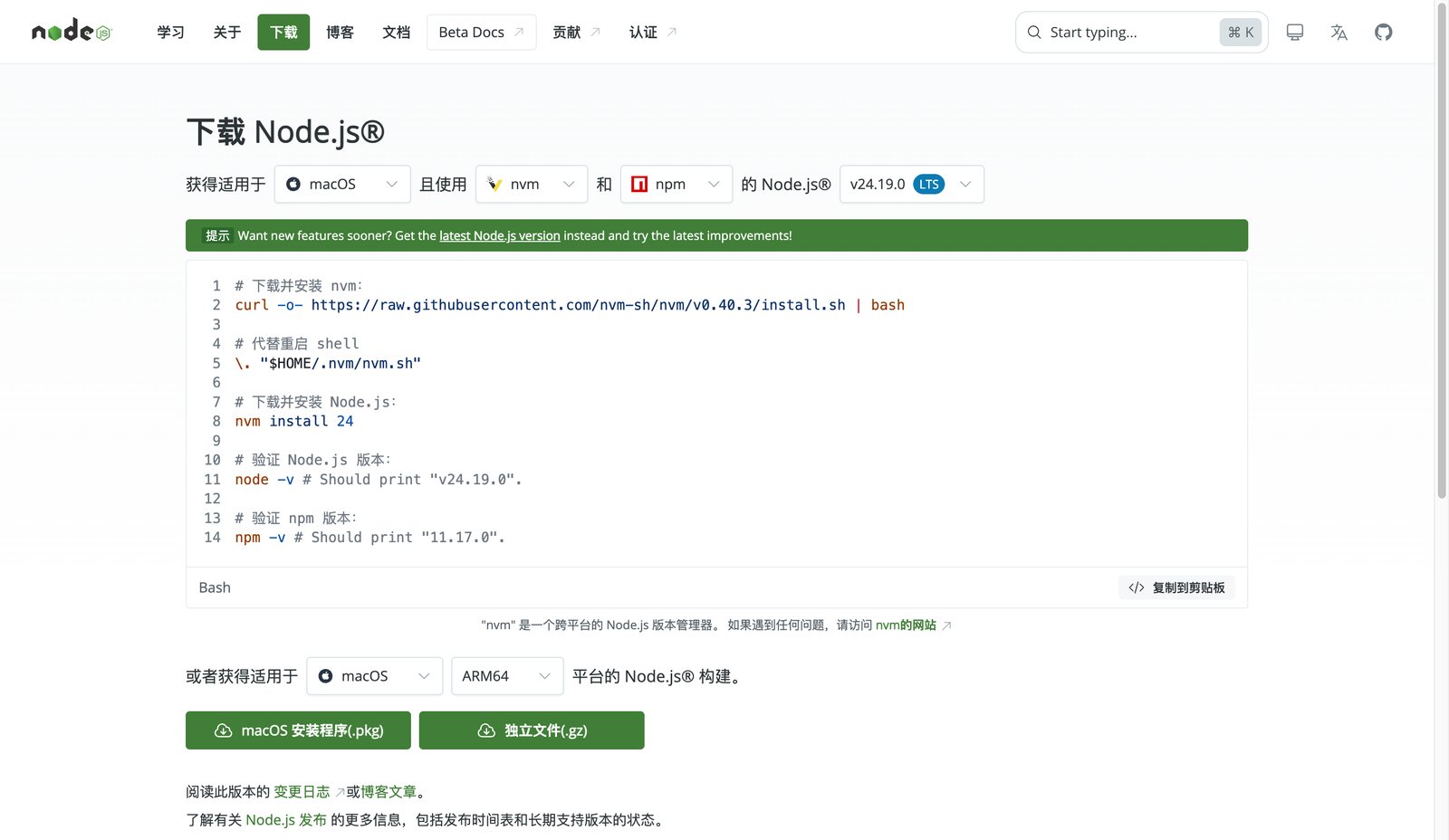
Task: Open the 变更日志 link
Action: [302, 792]
